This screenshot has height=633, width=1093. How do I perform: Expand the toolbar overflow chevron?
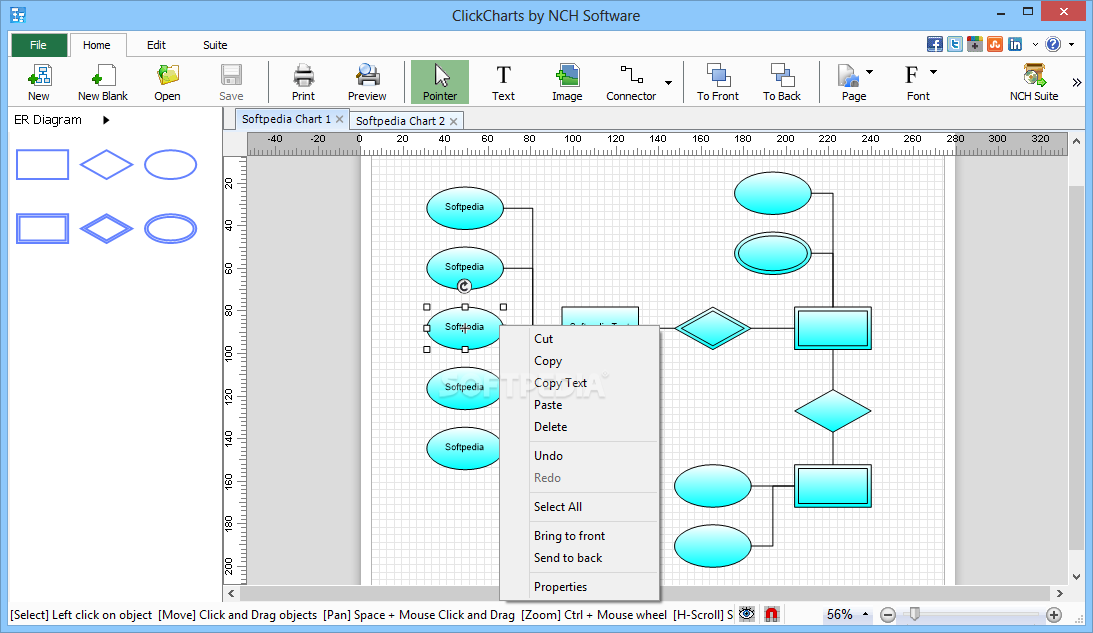click(1077, 82)
